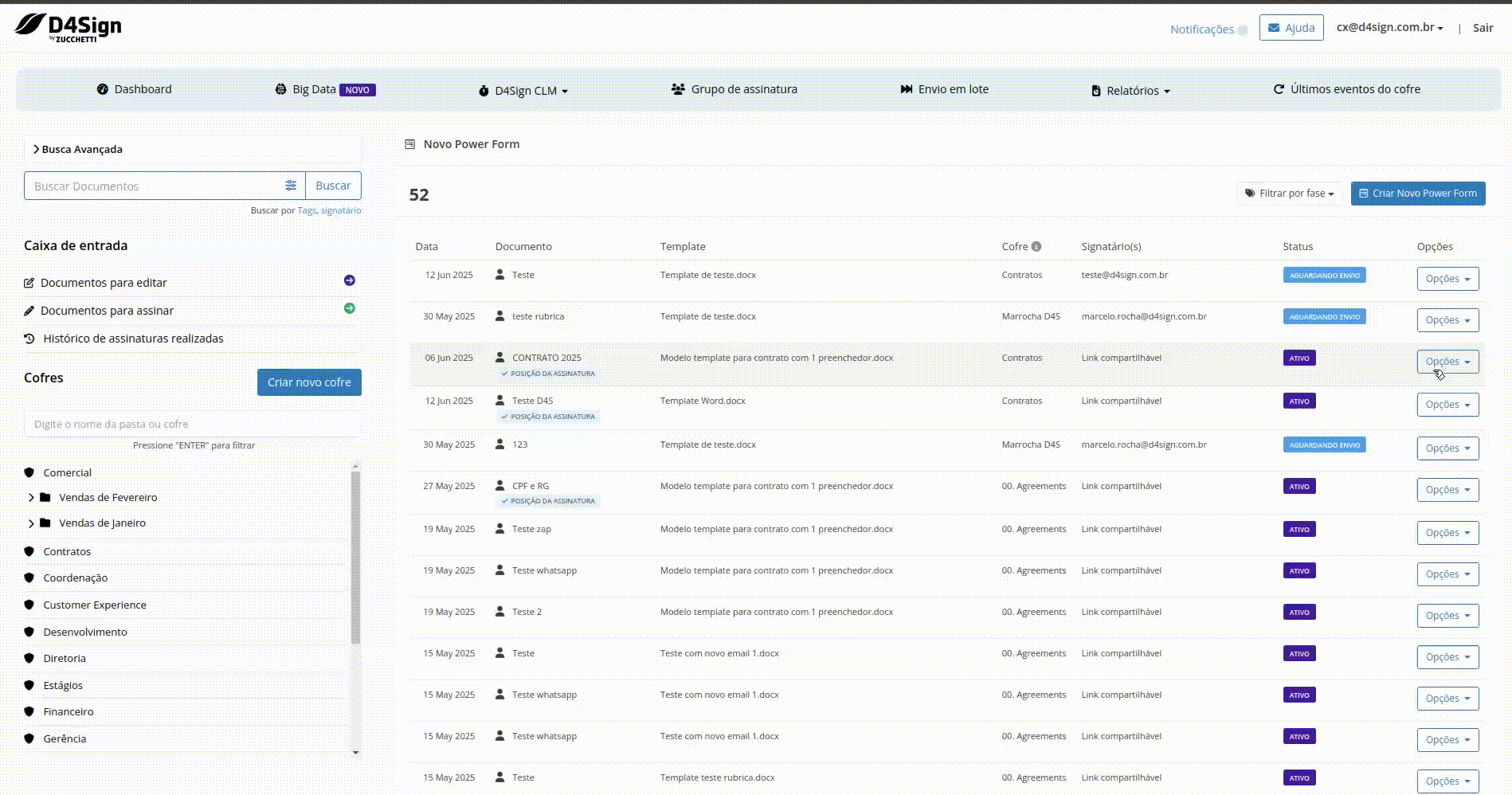Open Opções dropdown for CPF e RG row
The image size is (1512, 795).
click(x=1447, y=490)
